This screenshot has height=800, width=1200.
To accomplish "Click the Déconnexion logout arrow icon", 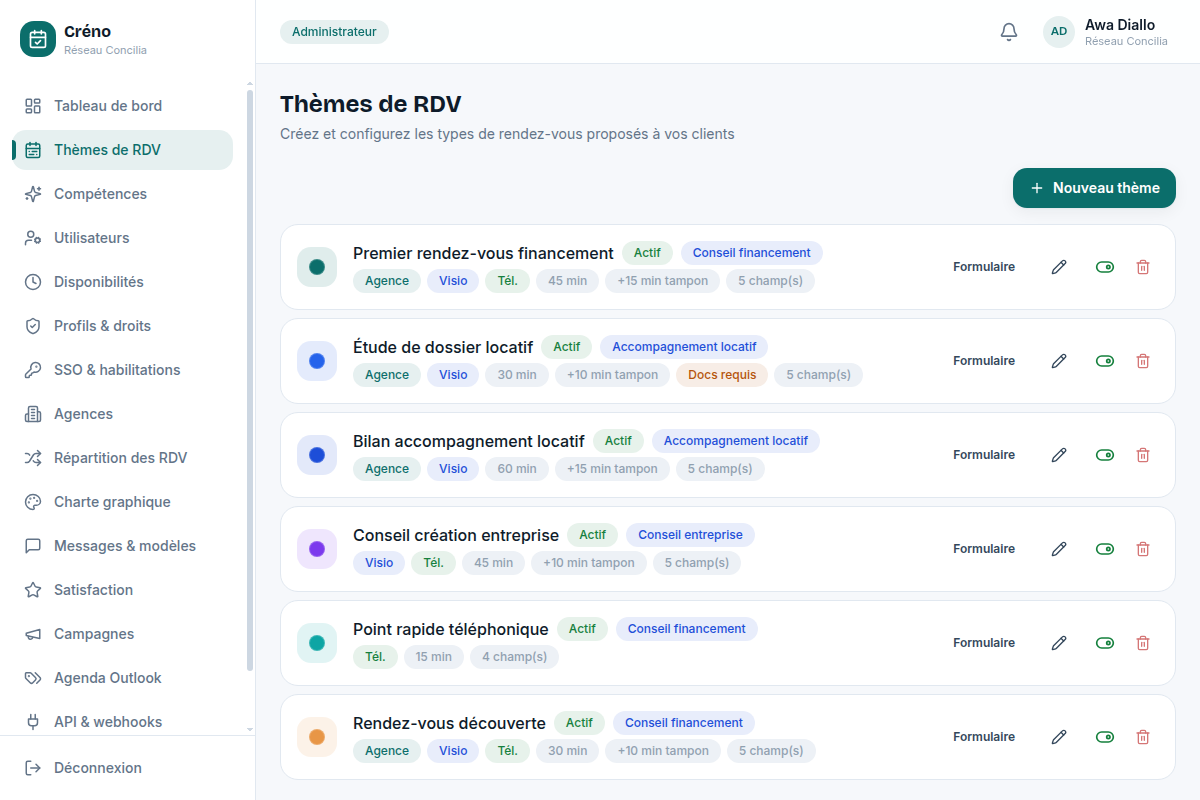I will (x=33, y=768).
